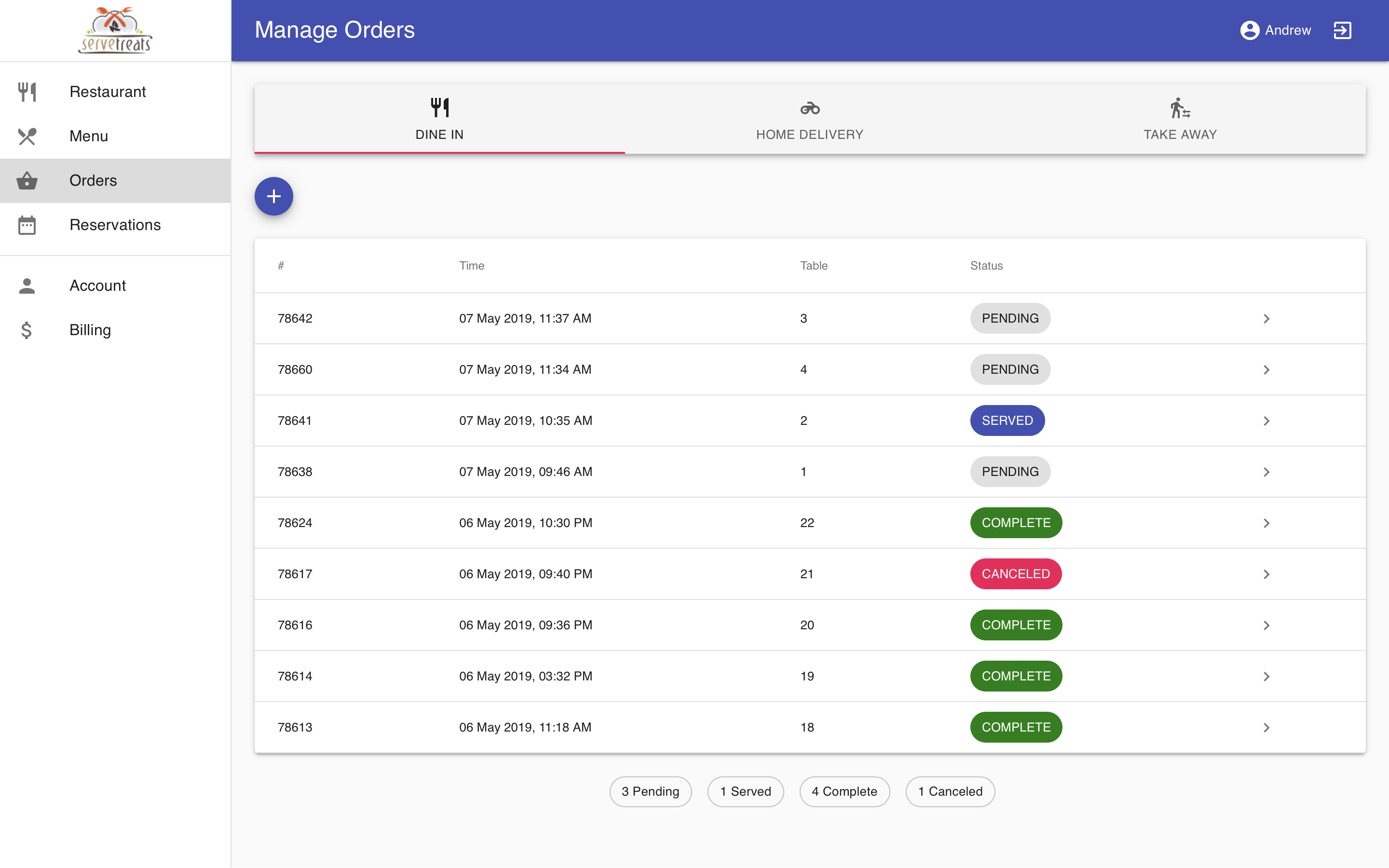The image size is (1389, 868).
Task: Expand order 78624 row arrow
Action: click(x=1266, y=523)
